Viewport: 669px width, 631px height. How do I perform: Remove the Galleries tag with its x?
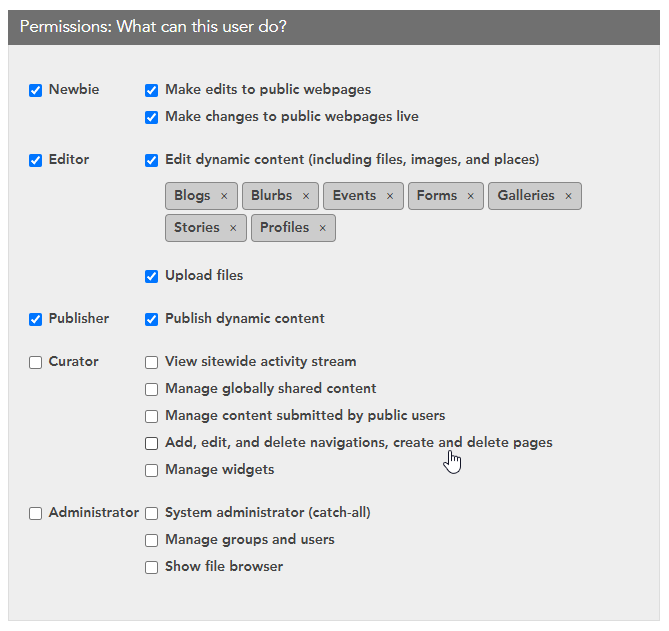568,196
